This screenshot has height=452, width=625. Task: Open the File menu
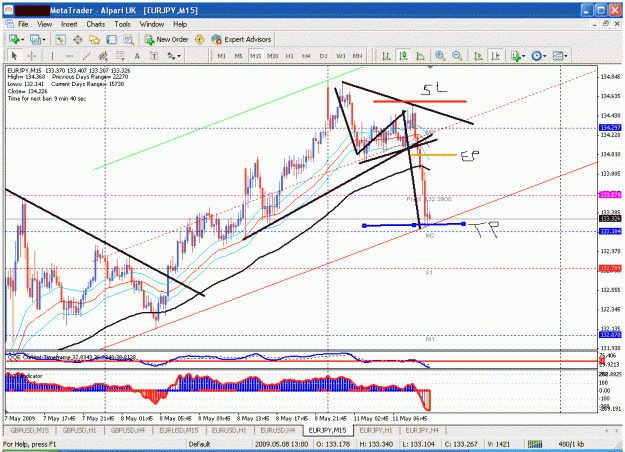(x=23, y=24)
